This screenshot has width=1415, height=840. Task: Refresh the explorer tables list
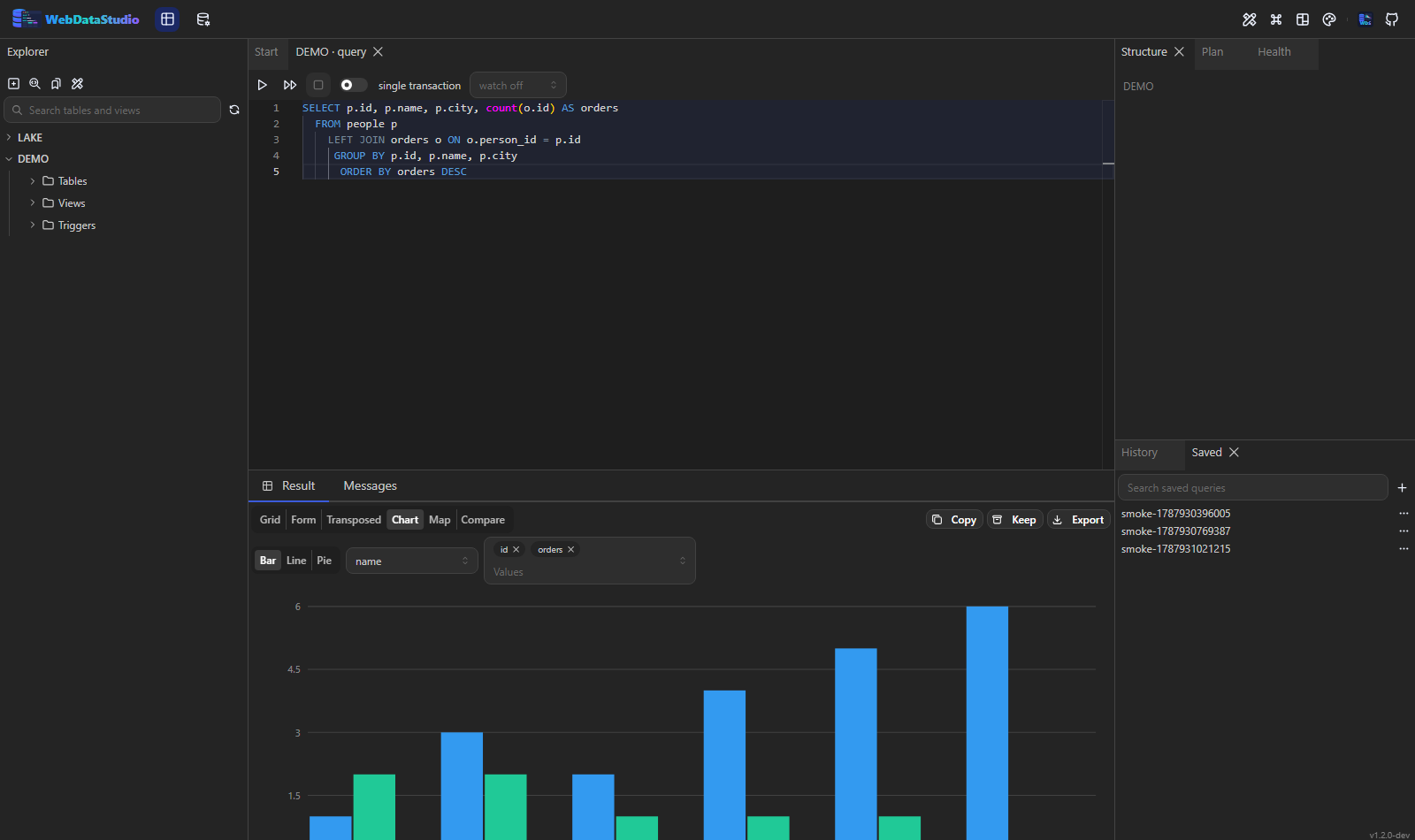pos(234,110)
